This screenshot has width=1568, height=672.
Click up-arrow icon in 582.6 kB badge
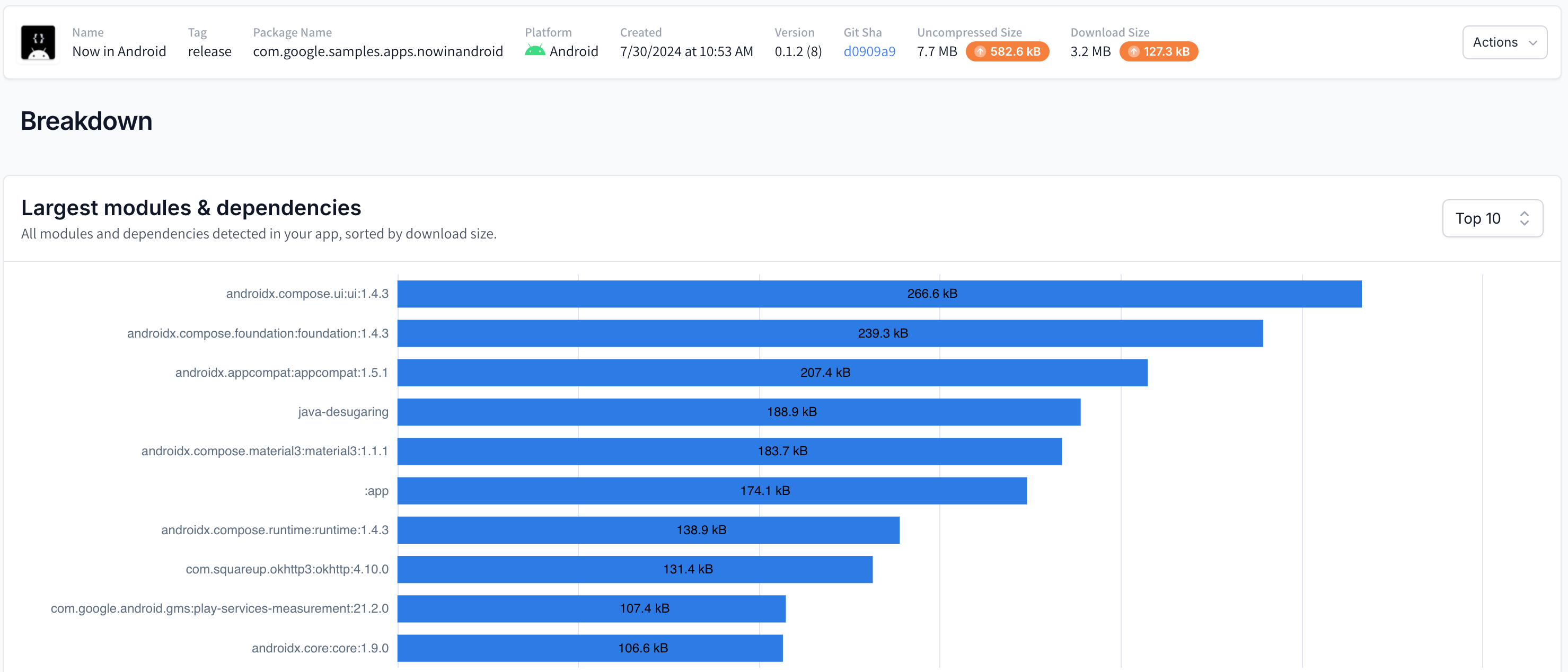pos(980,52)
